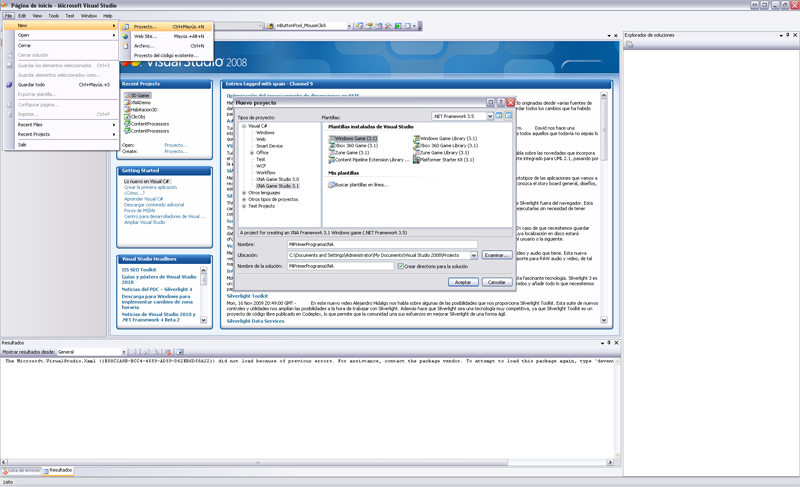
Task: Pick the Platformer Starter Kit (3.1) template
Action: [444, 160]
